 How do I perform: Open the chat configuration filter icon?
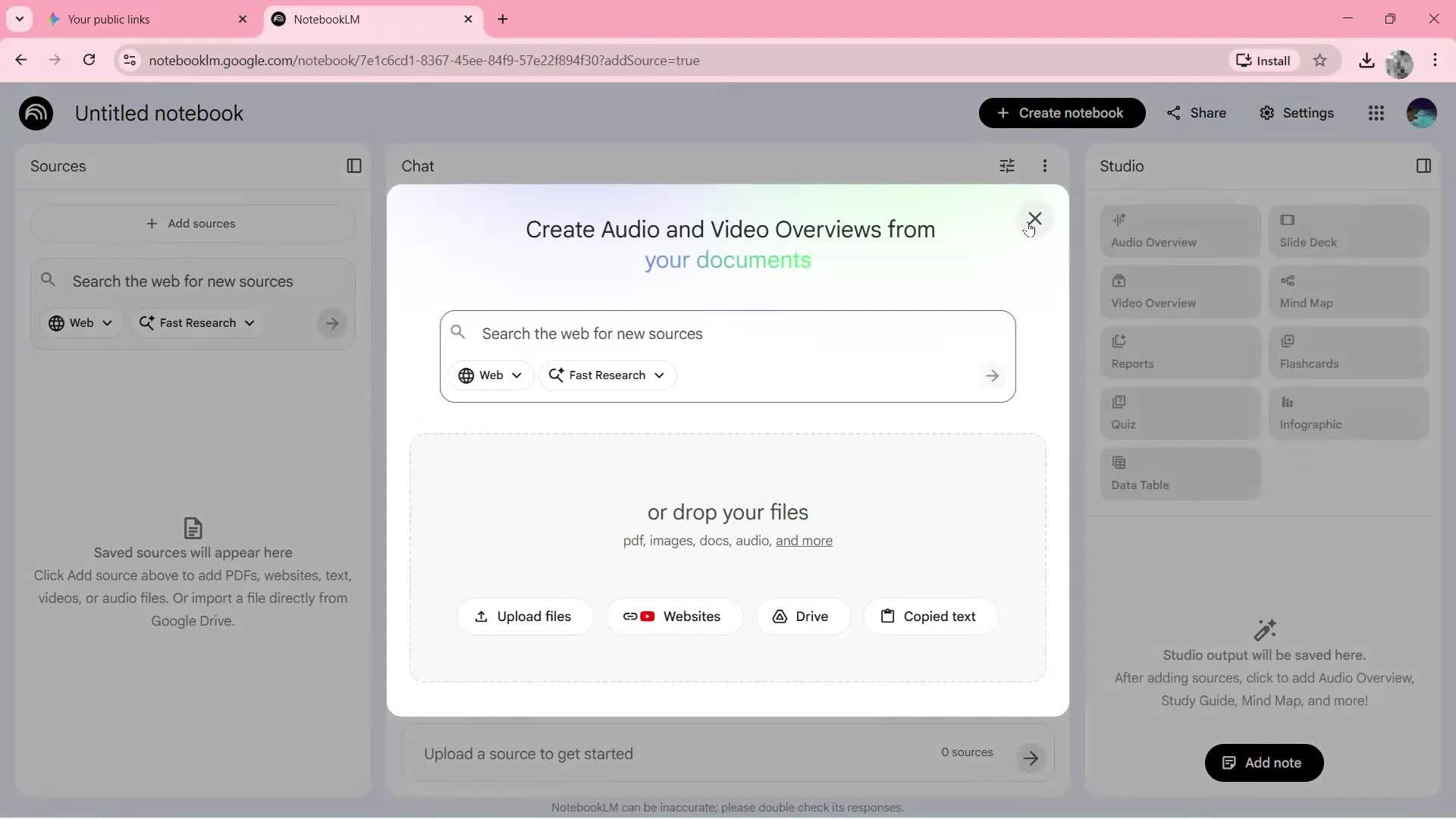1007,165
